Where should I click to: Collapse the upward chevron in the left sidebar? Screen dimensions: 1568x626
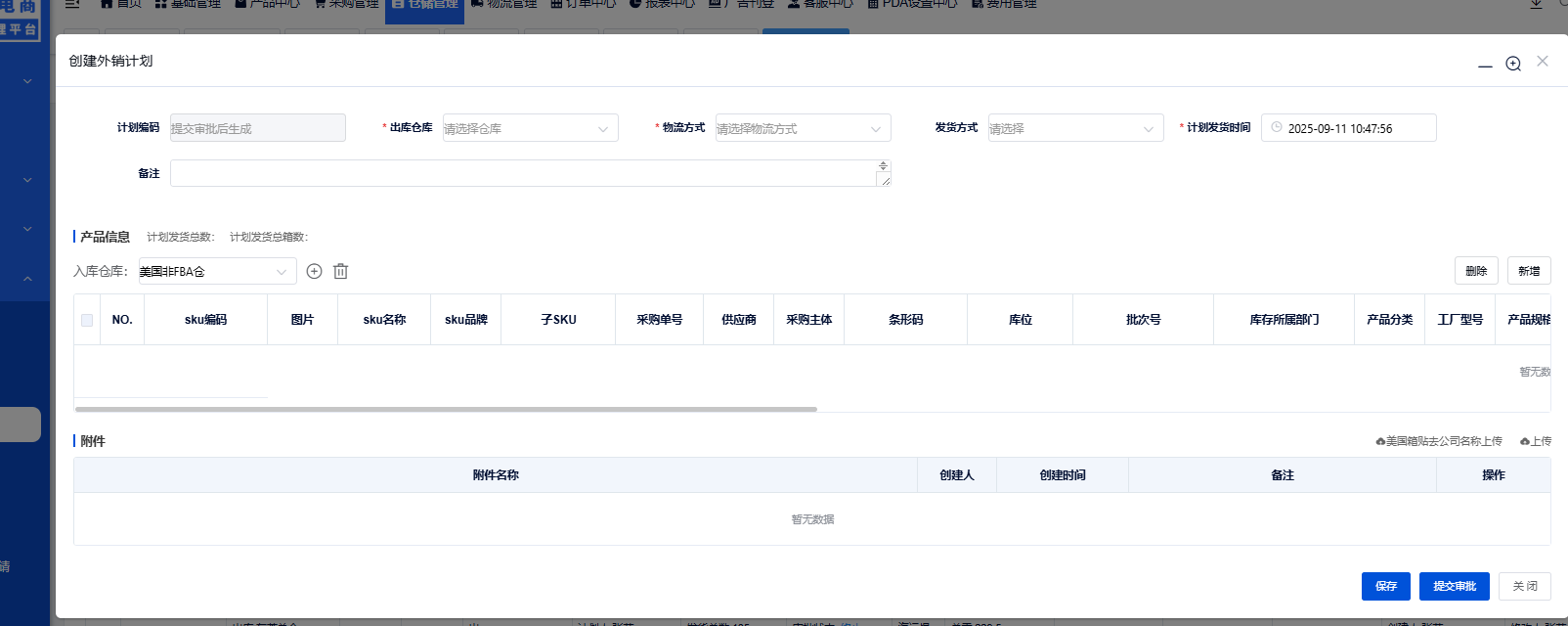pos(27,279)
